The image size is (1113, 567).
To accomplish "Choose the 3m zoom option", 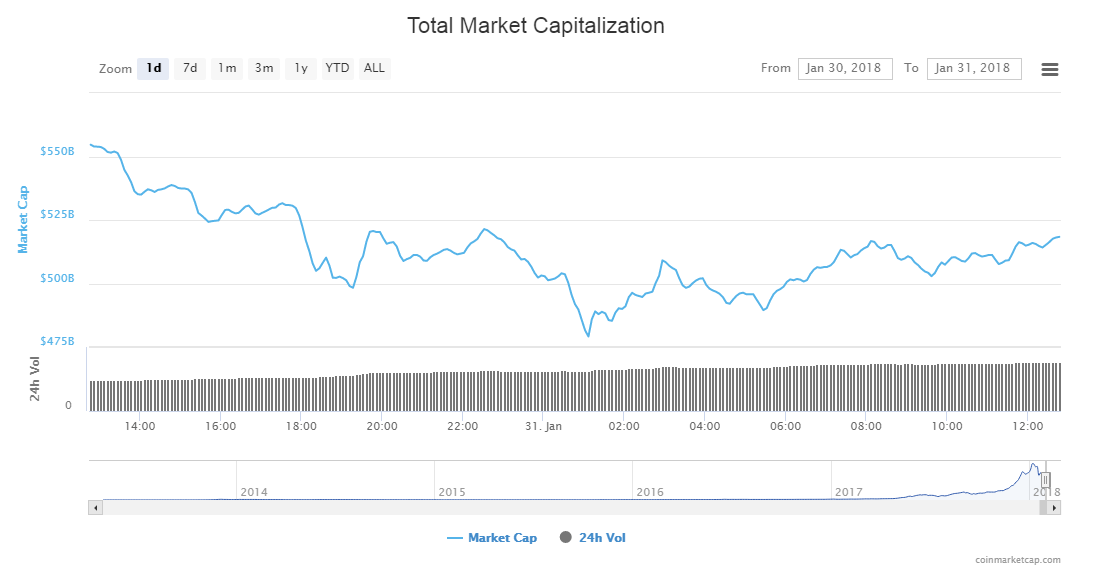I will pos(264,69).
